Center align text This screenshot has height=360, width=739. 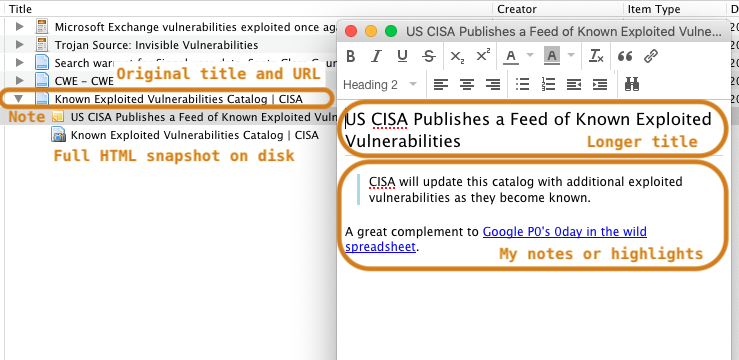(467, 84)
